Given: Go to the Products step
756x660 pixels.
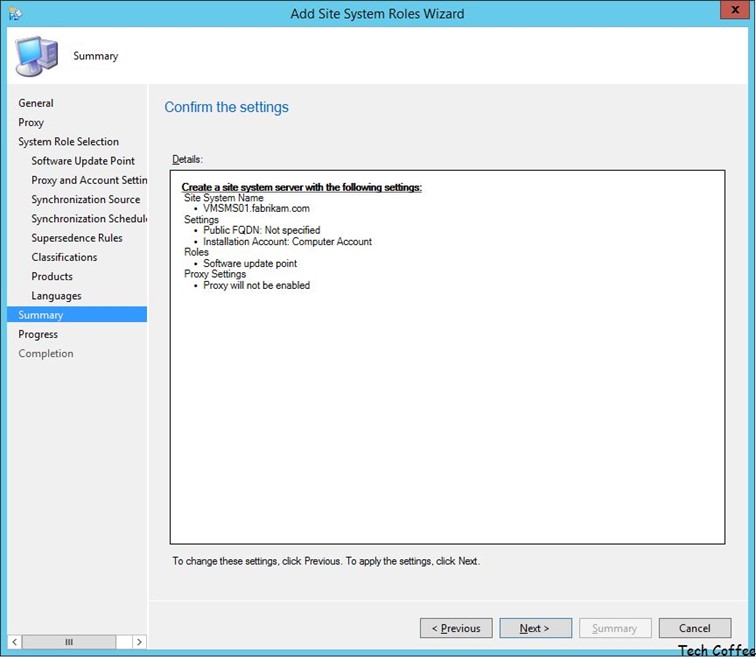Looking at the screenshot, I should click(x=52, y=277).
